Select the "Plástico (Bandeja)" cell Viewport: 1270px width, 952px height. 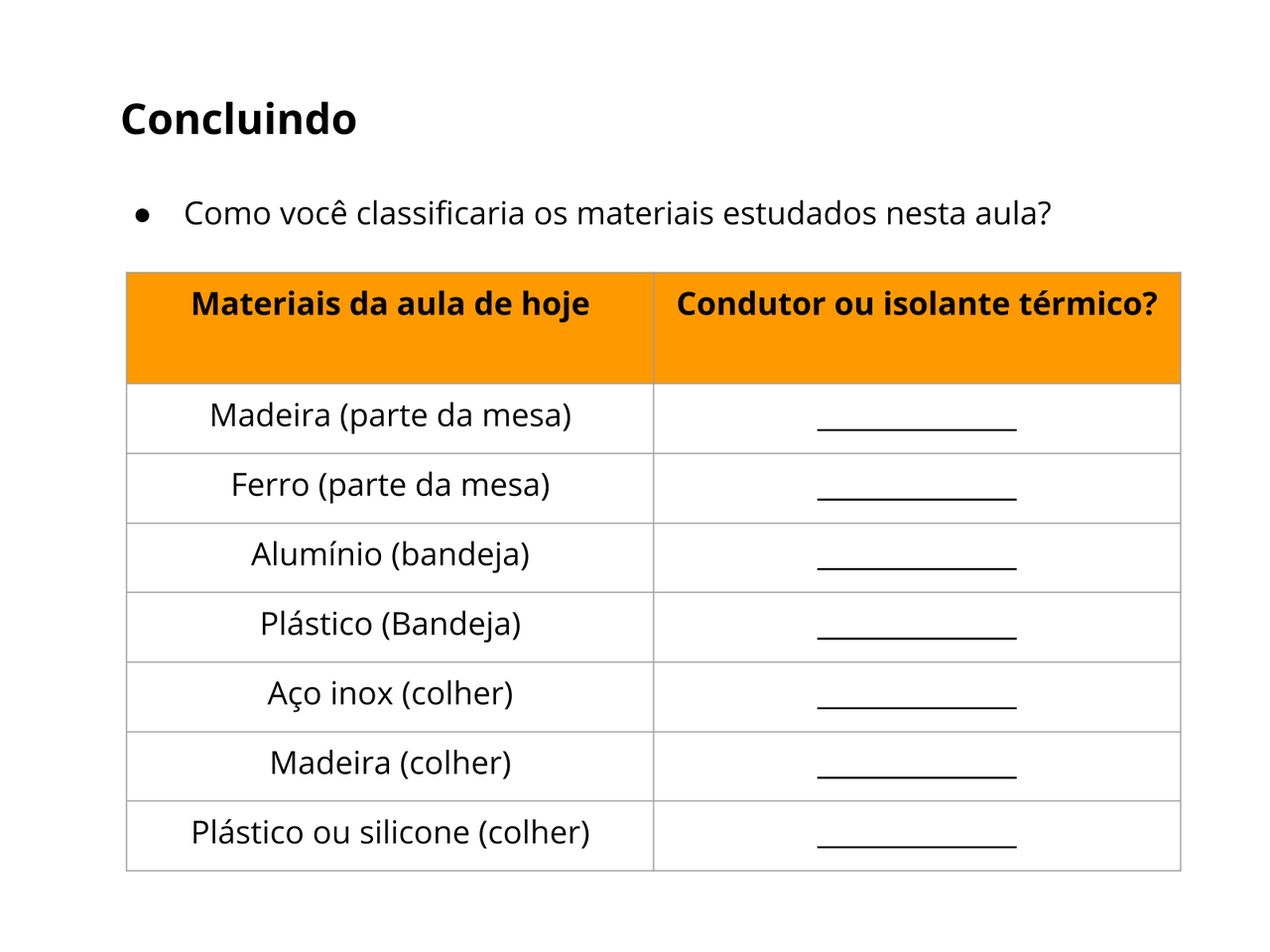390,624
